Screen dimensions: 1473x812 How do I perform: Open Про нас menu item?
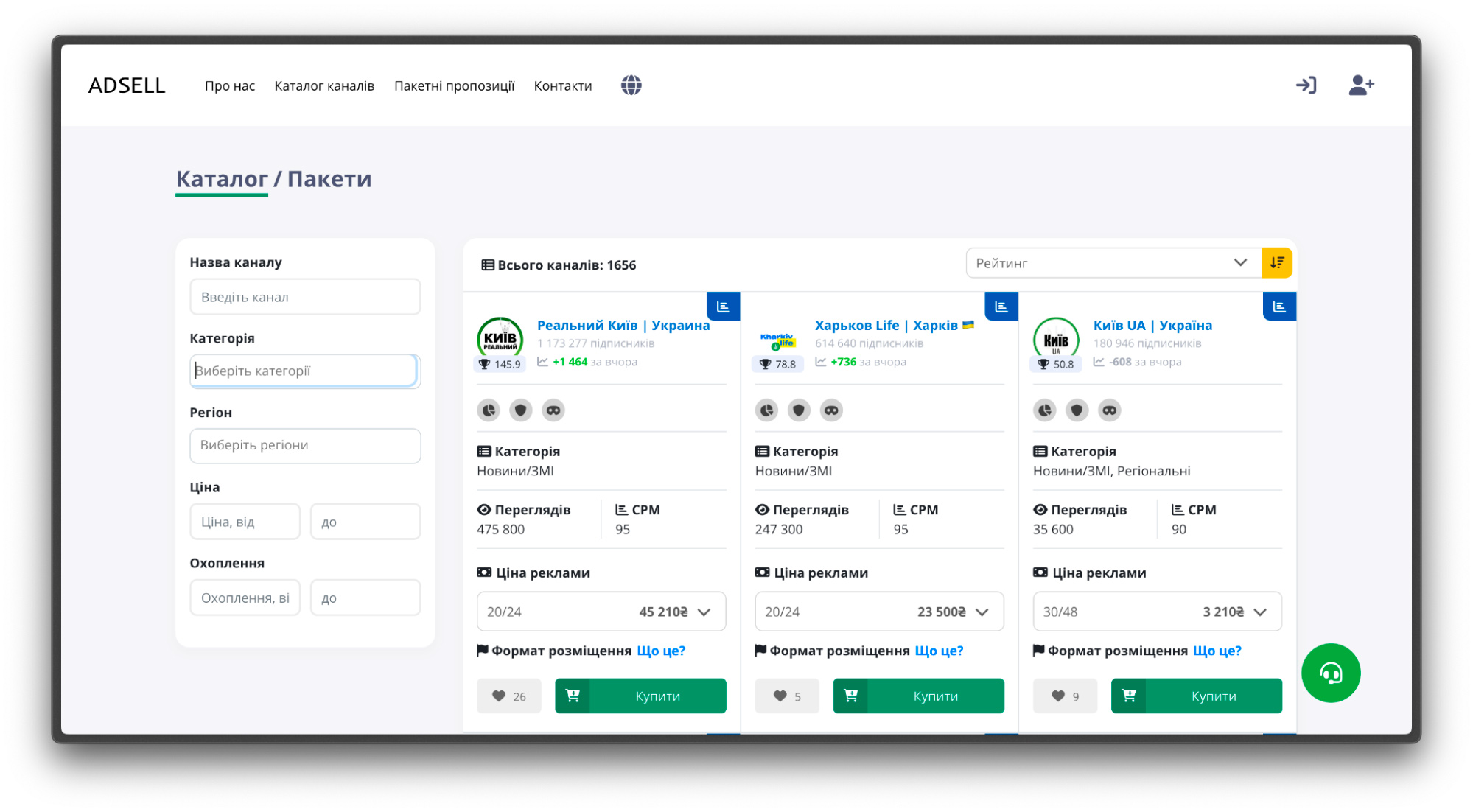230,85
